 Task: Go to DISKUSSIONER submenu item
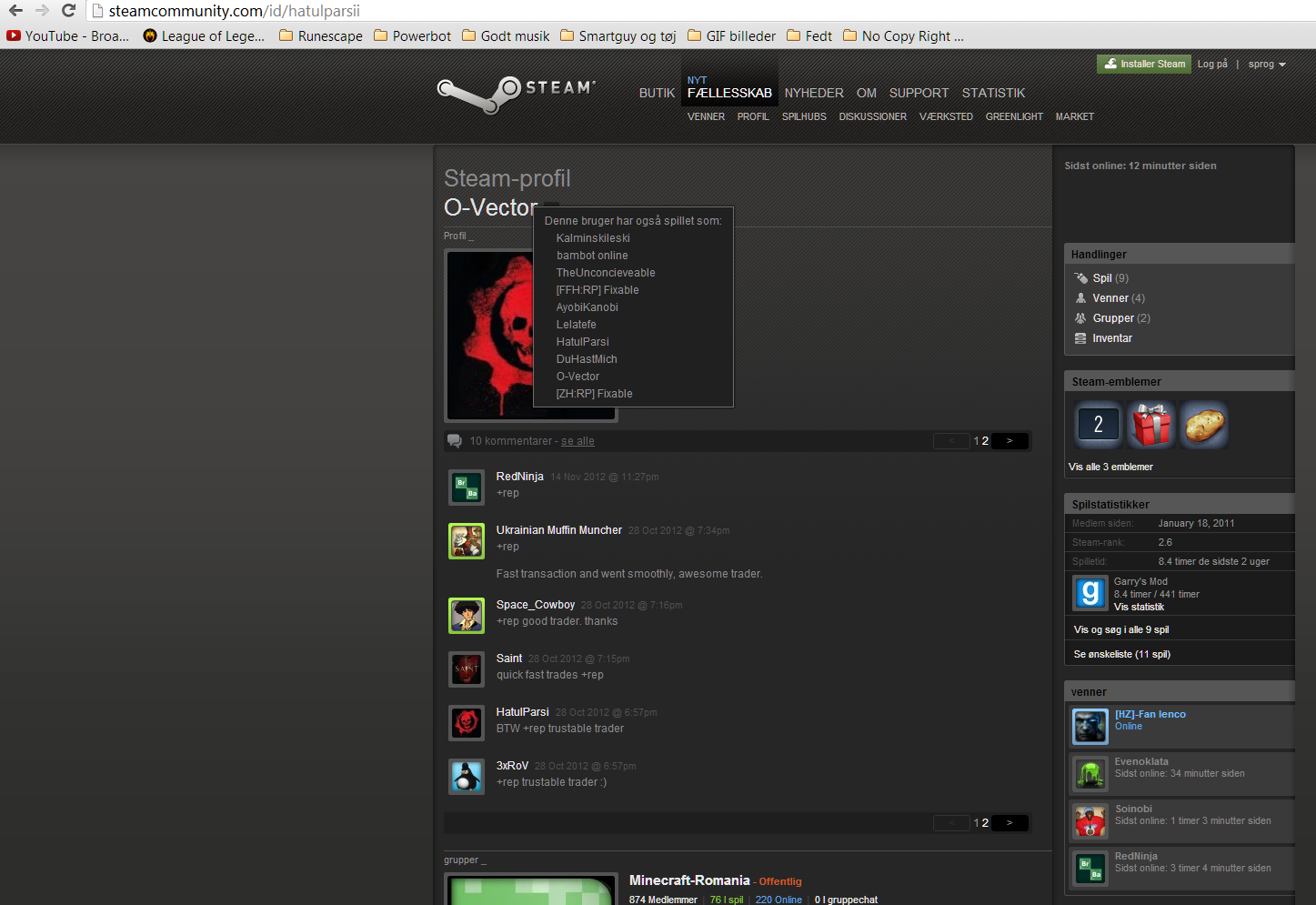tap(872, 116)
